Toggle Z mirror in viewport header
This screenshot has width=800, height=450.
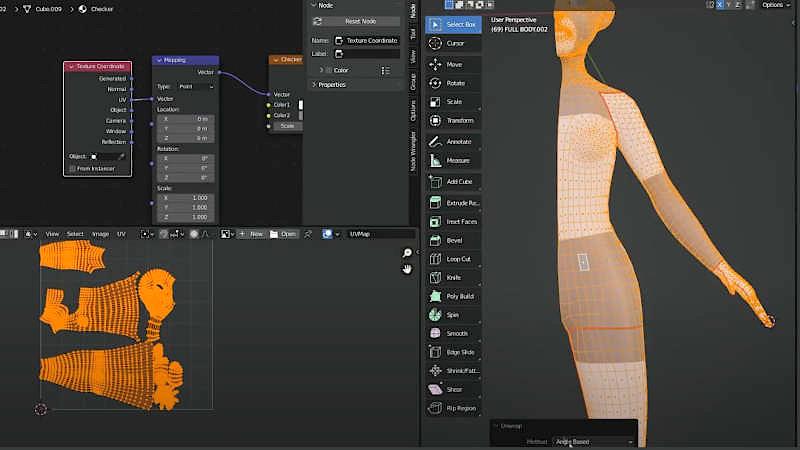point(738,5)
